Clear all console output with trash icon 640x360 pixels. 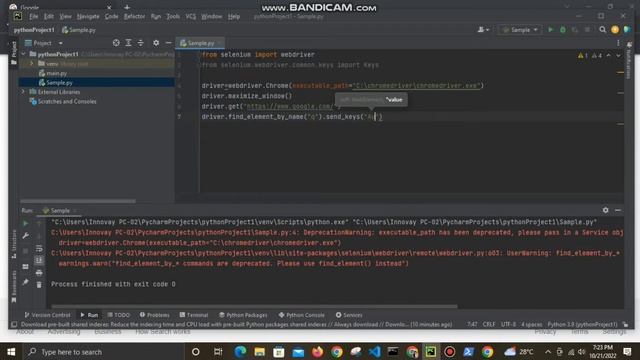coord(39,284)
